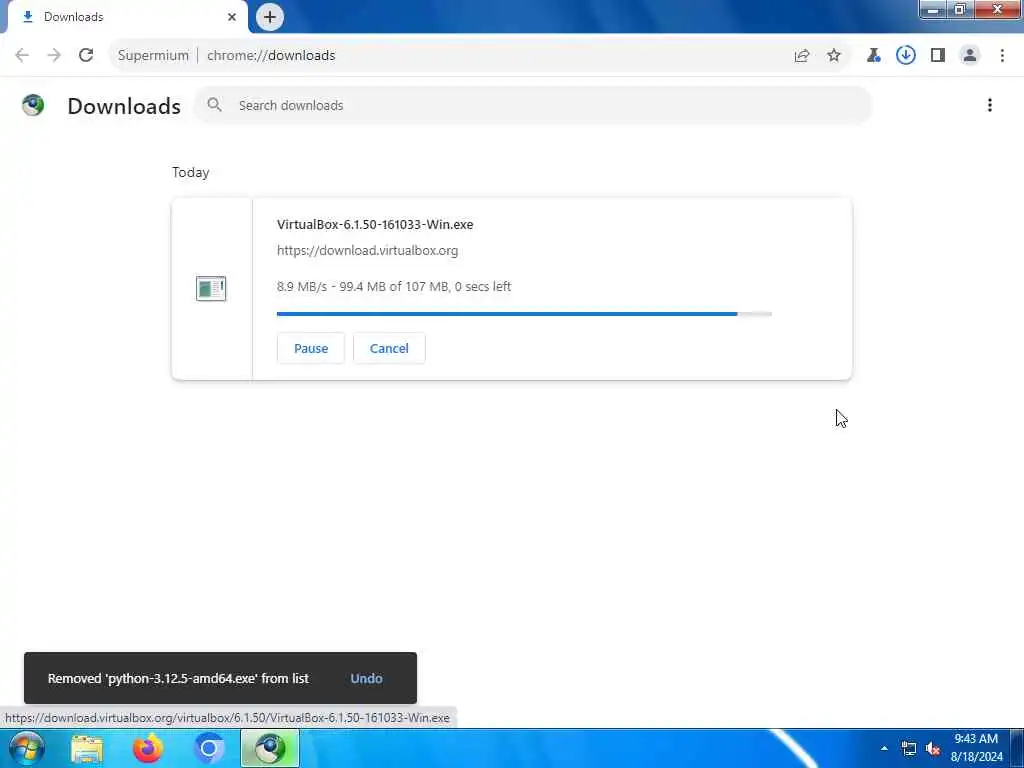Open the Windows Start menu
Viewport: 1024px width, 768px height.
pyautogui.click(x=27, y=748)
